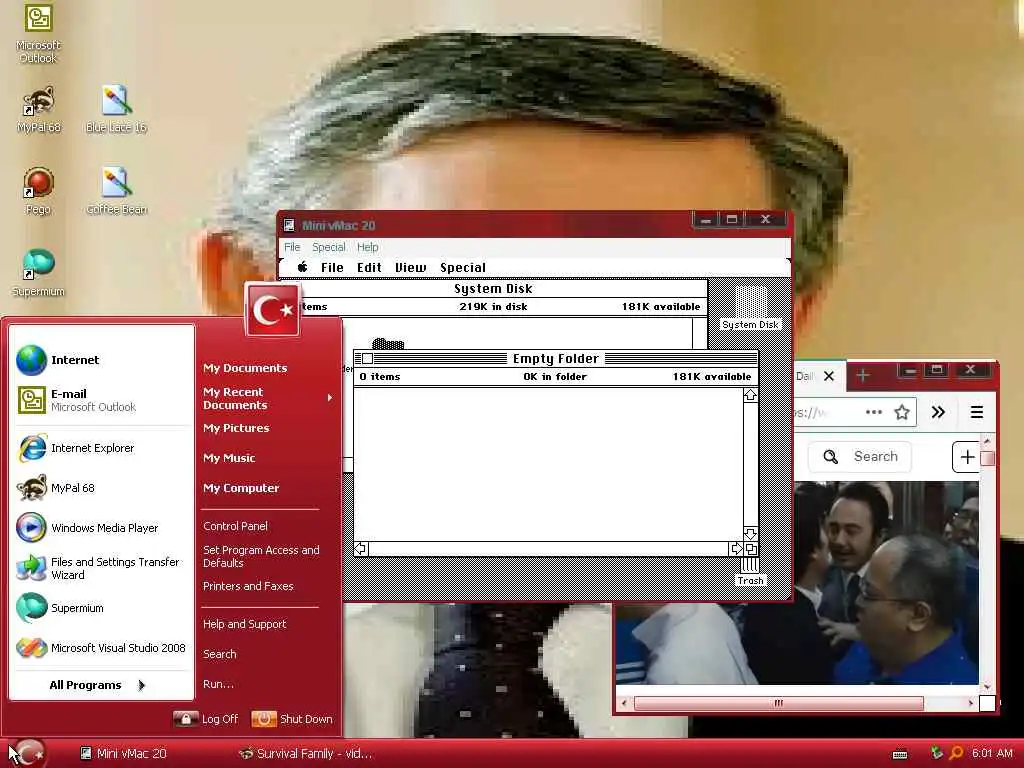
Task: Open Windows Media Player from Start menu
Action: (103, 528)
